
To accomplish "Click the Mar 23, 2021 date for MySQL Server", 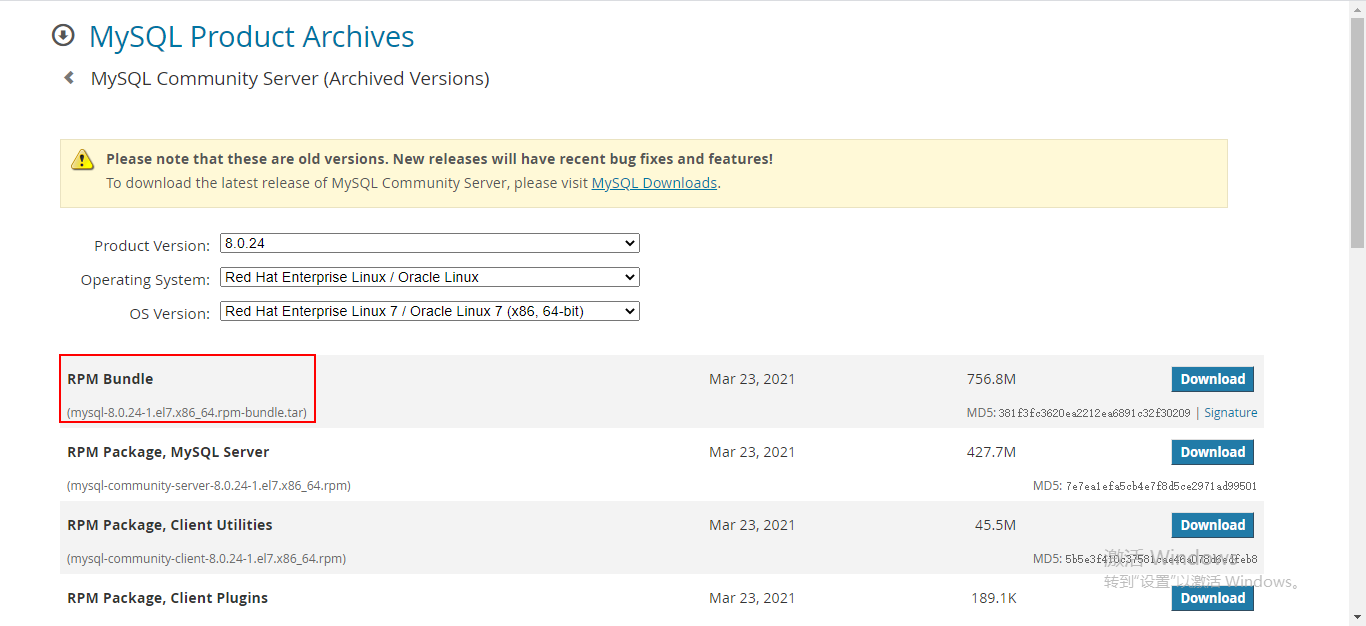I will tap(752, 452).
